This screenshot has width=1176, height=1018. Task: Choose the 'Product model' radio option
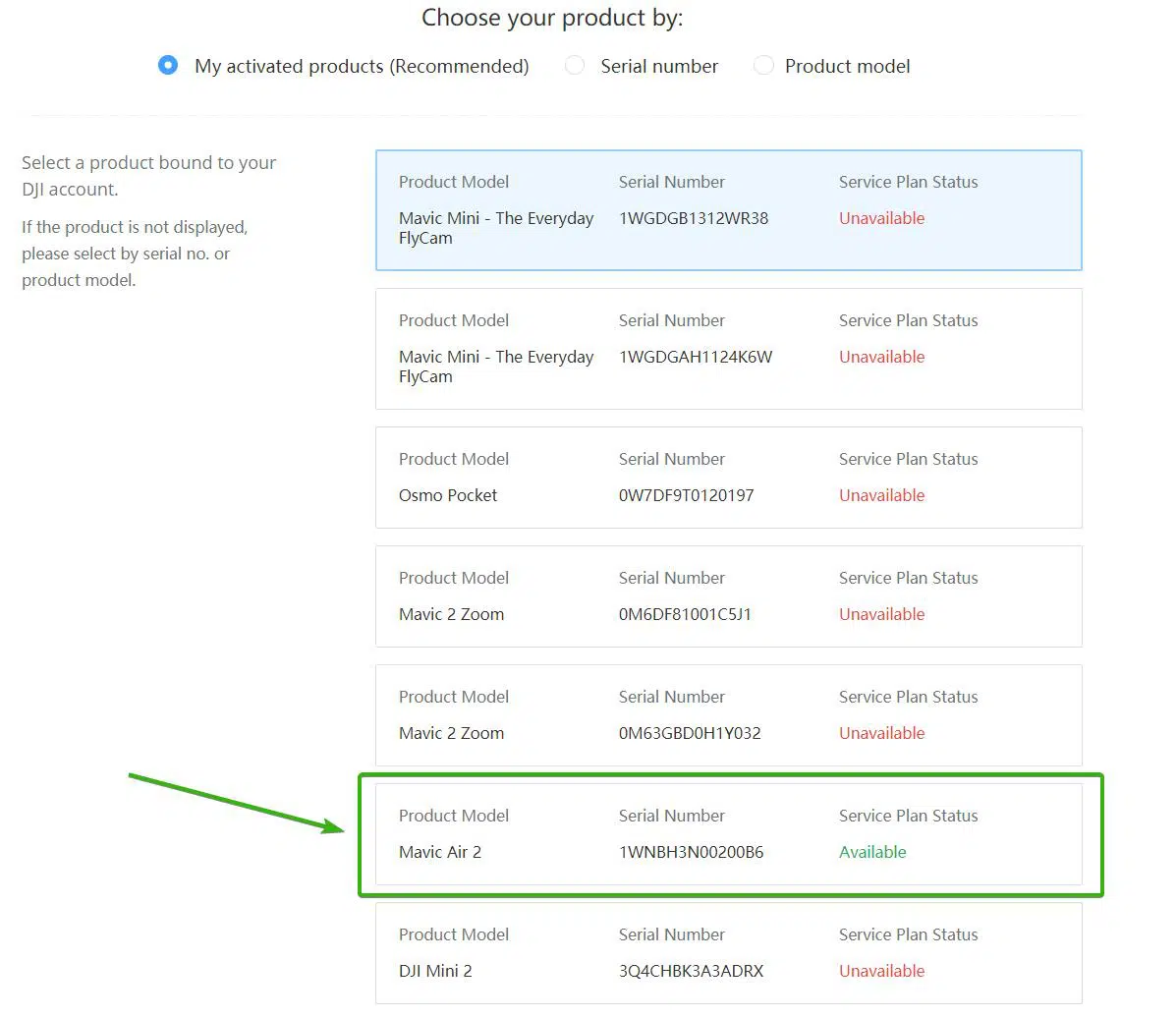tap(763, 65)
